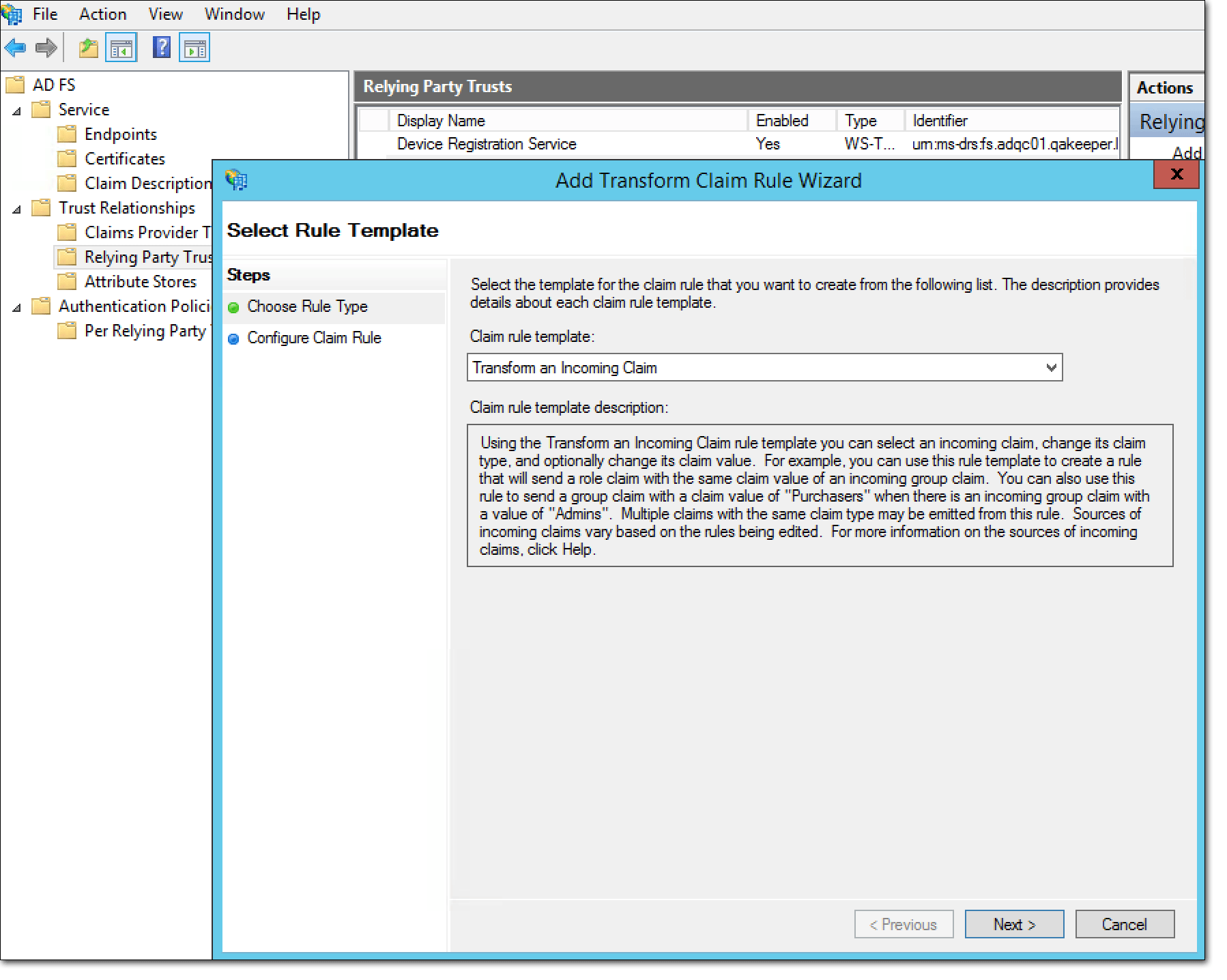The image size is (1227, 980).
Task: Open the Action menu
Action: click(102, 14)
